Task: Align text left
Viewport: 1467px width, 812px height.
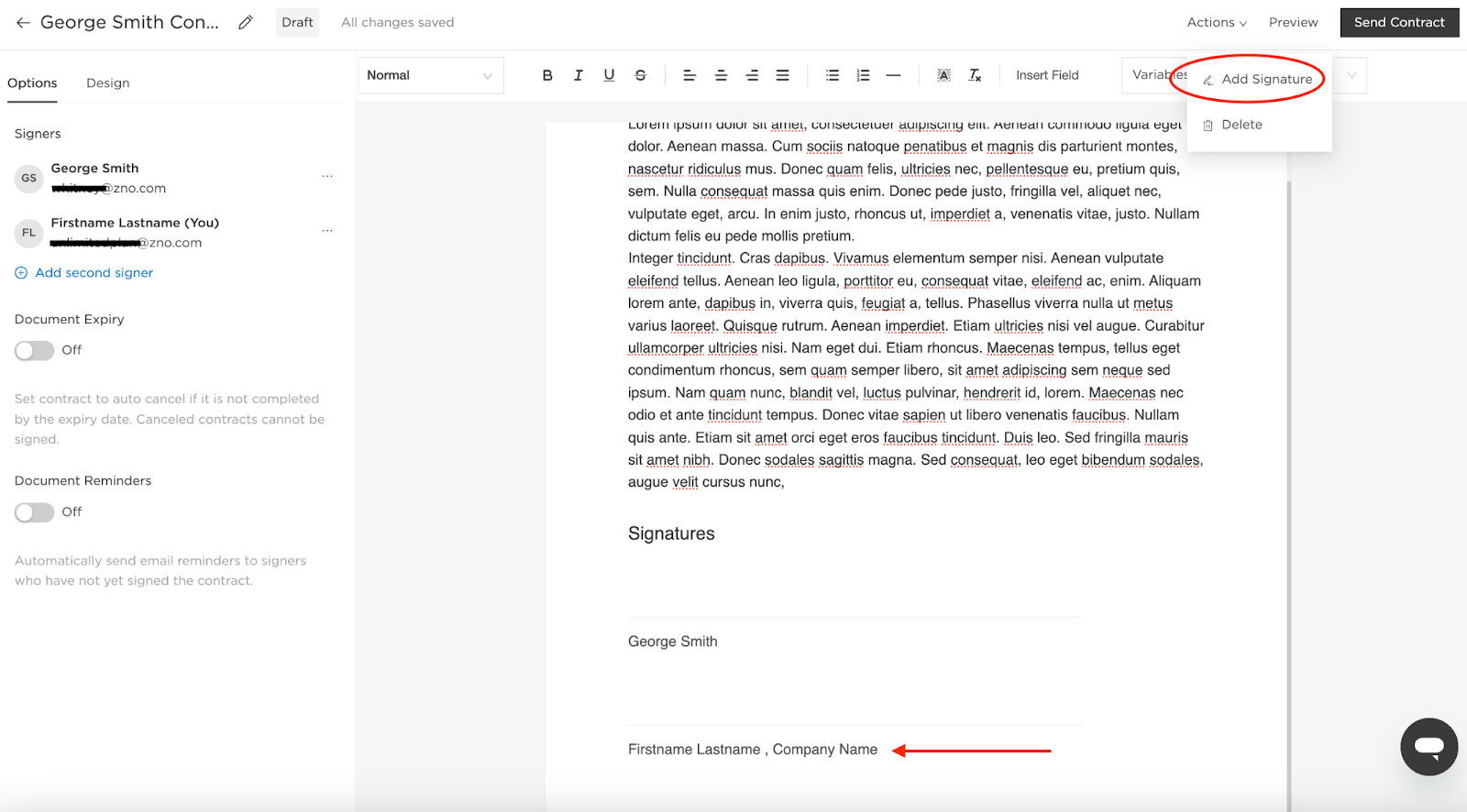Action: (x=689, y=75)
